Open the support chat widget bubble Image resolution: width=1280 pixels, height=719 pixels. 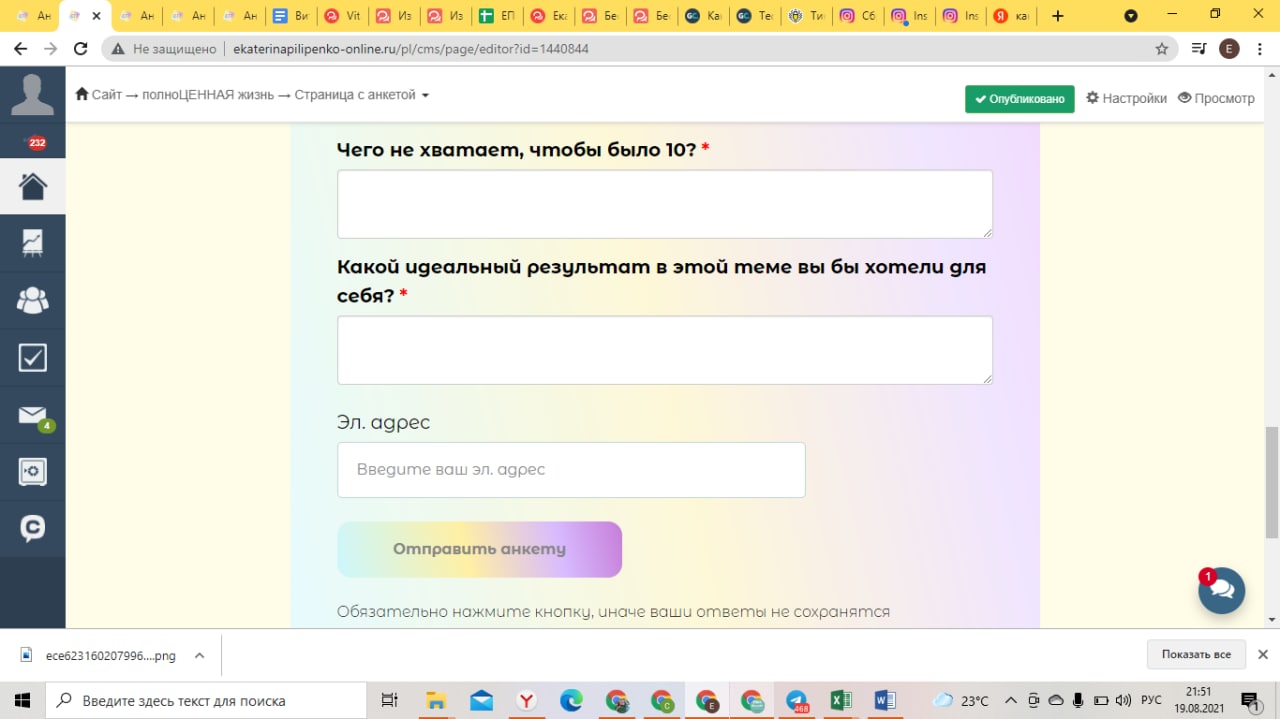pos(1221,590)
